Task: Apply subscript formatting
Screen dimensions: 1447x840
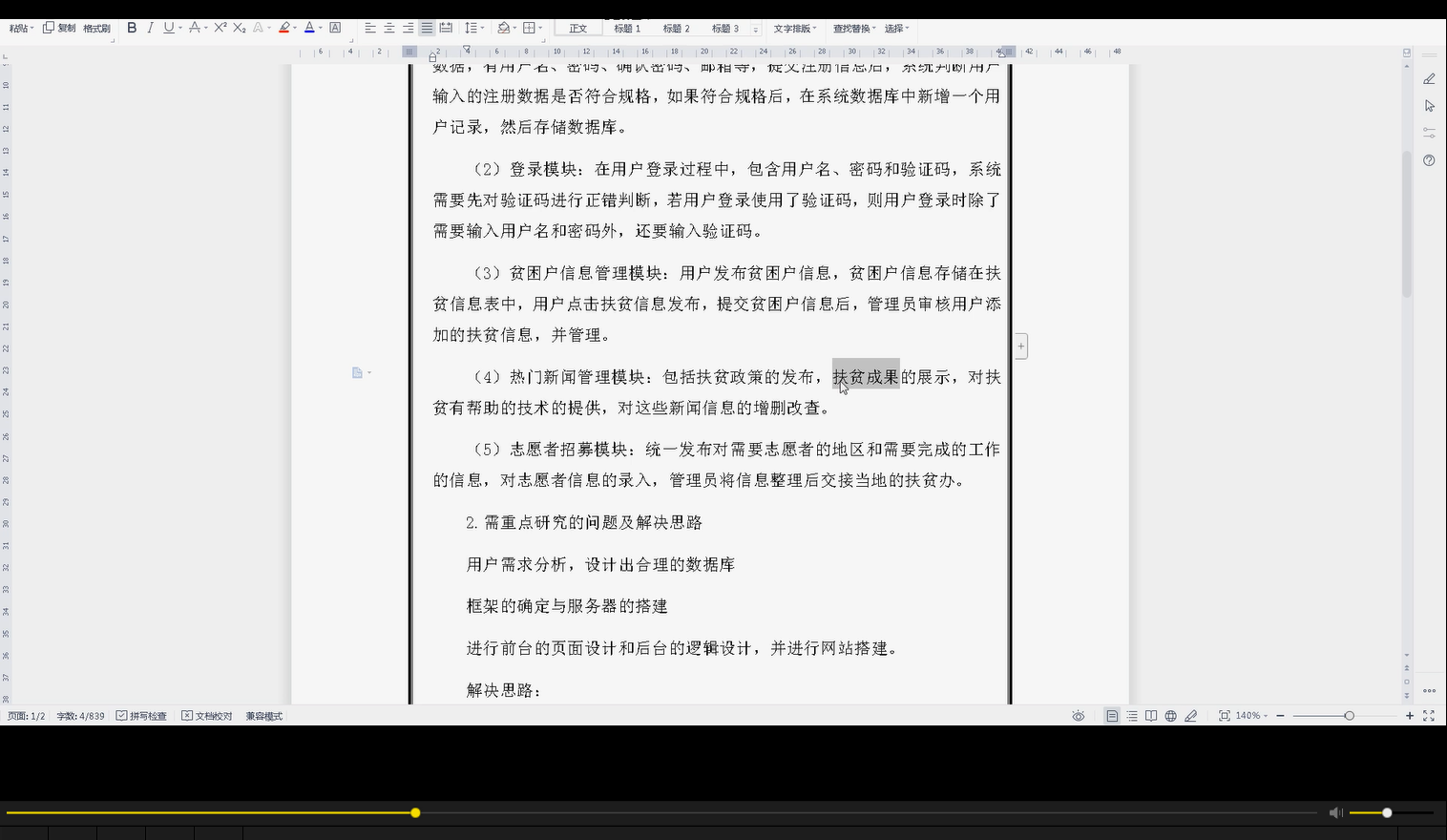Action: click(x=239, y=28)
